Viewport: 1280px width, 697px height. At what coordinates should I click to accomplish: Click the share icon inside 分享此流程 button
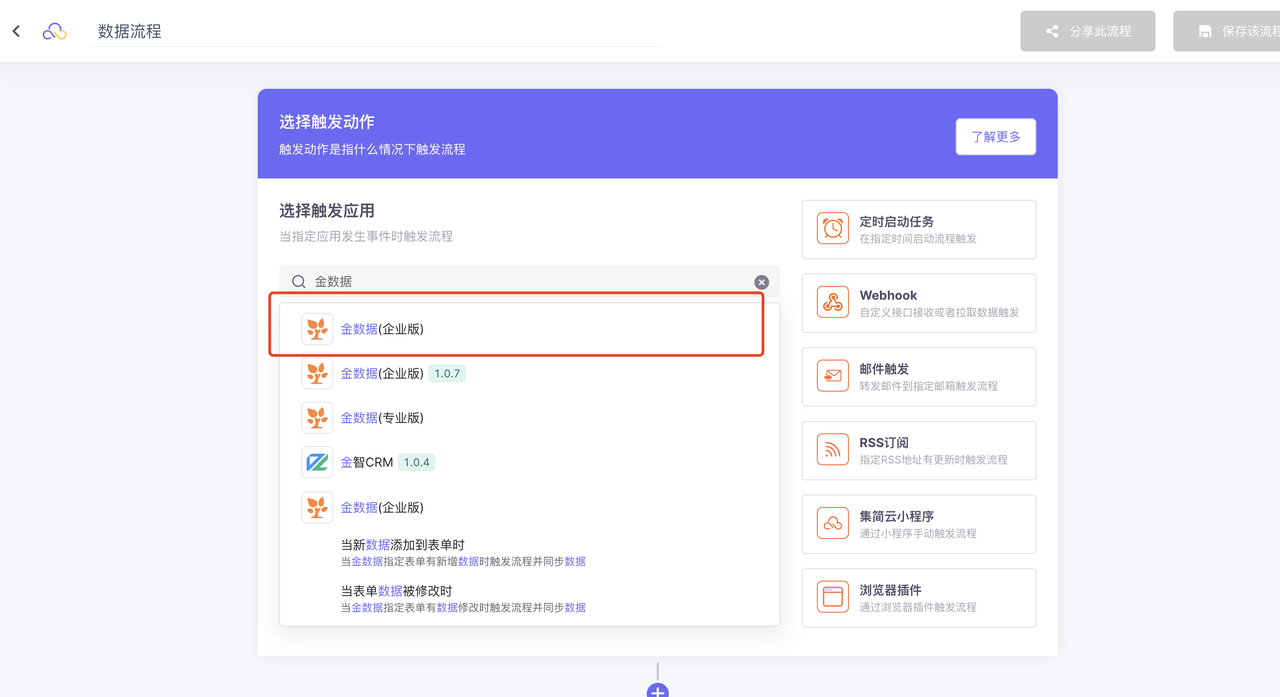[1052, 31]
